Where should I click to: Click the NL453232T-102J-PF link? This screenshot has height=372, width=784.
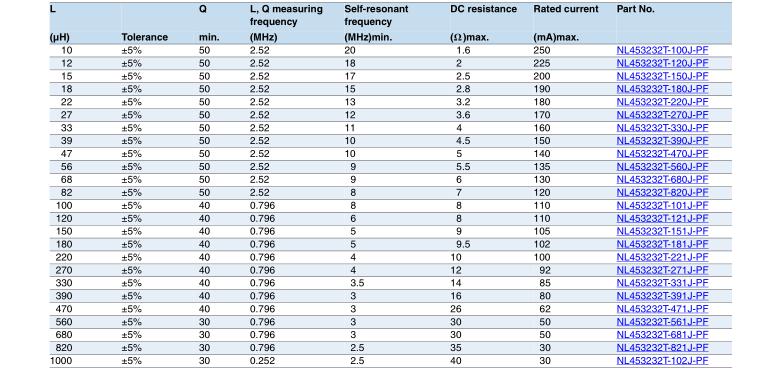662,361
